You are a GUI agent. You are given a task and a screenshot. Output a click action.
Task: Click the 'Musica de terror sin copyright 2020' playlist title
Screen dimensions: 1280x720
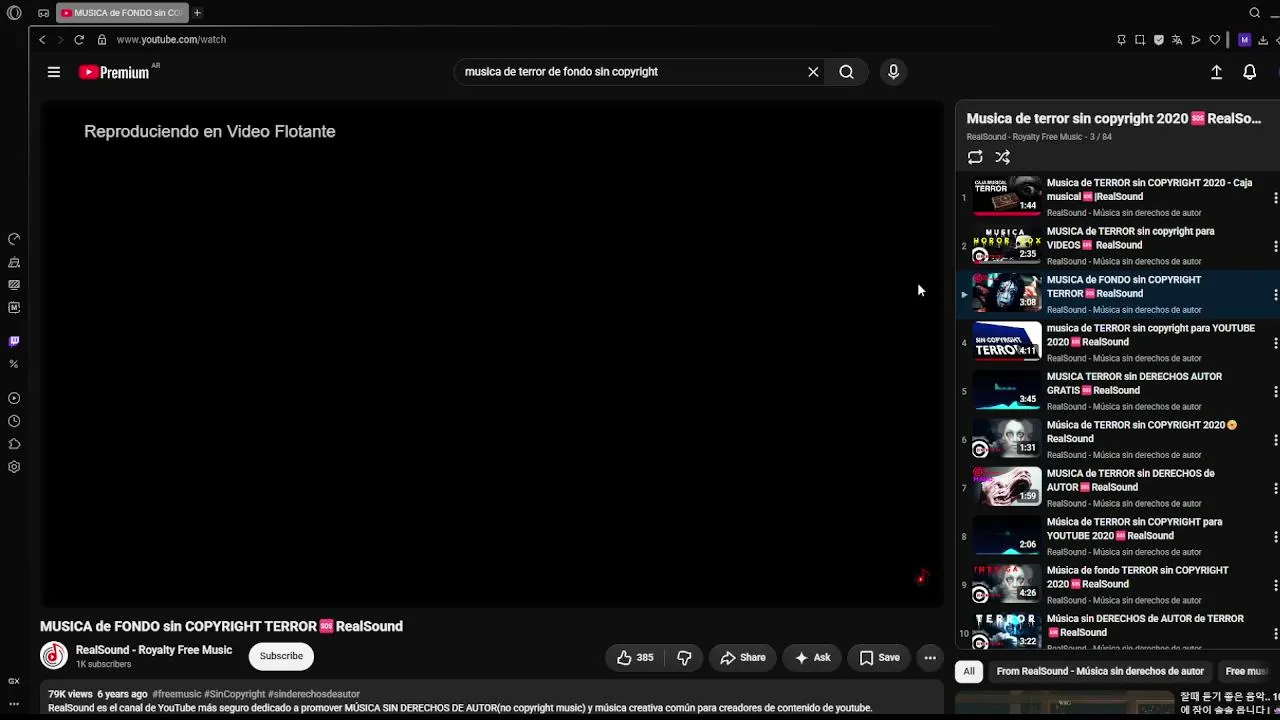point(1114,118)
